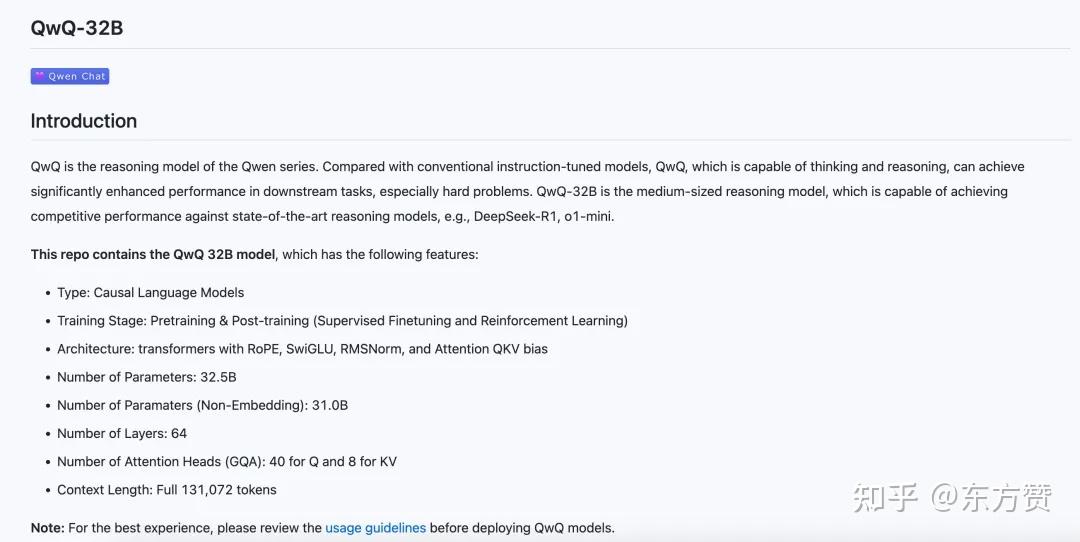The image size is (1080, 542).
Task: Click the purple heart icon in the Qwen Chat badge
Action: (x=40, y=76)
